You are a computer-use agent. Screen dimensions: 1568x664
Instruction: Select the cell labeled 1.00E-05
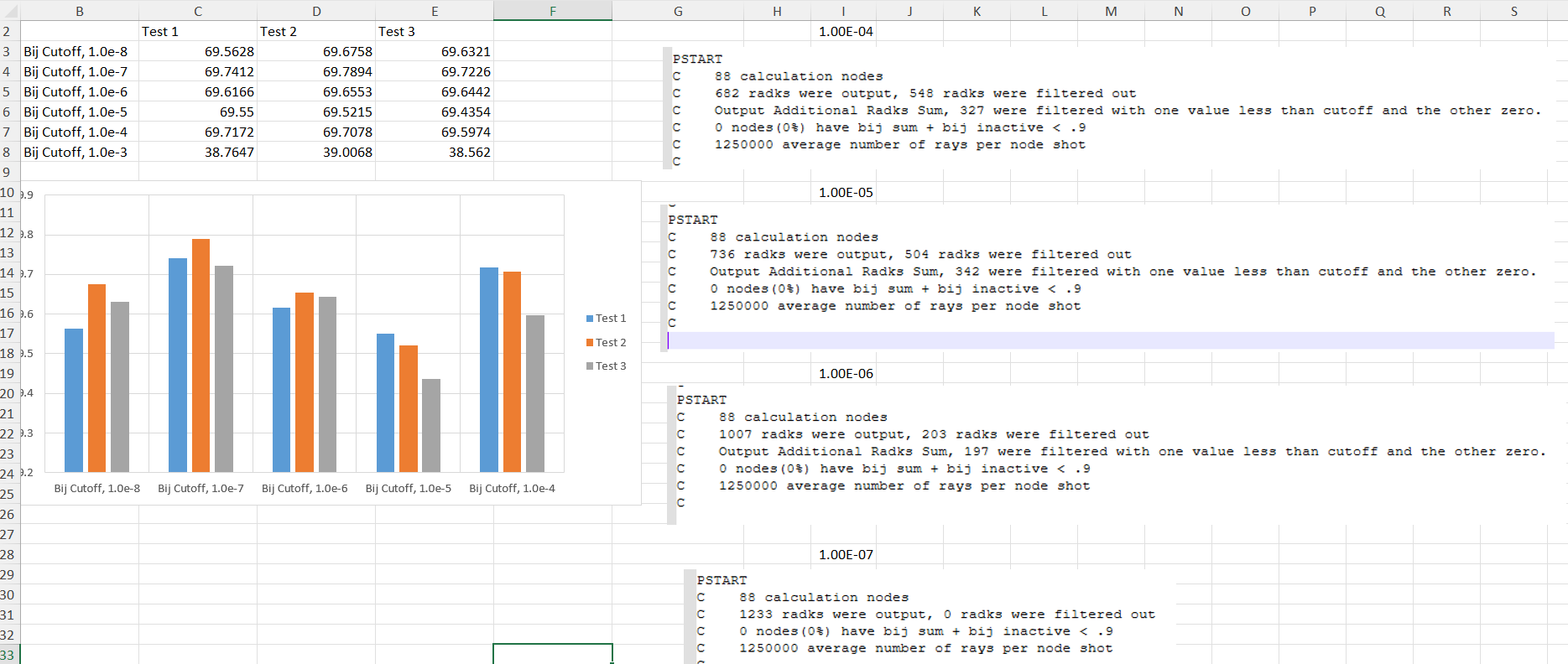[843, 192]
